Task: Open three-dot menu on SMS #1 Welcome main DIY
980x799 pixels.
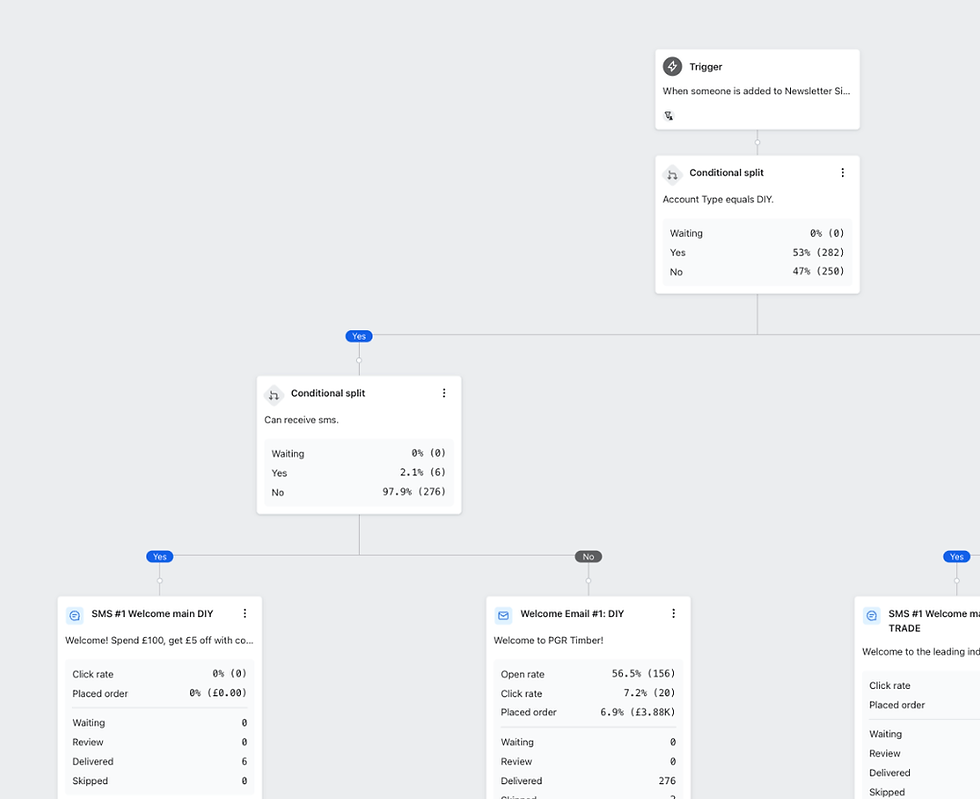Action: click(x=245, y=613)
